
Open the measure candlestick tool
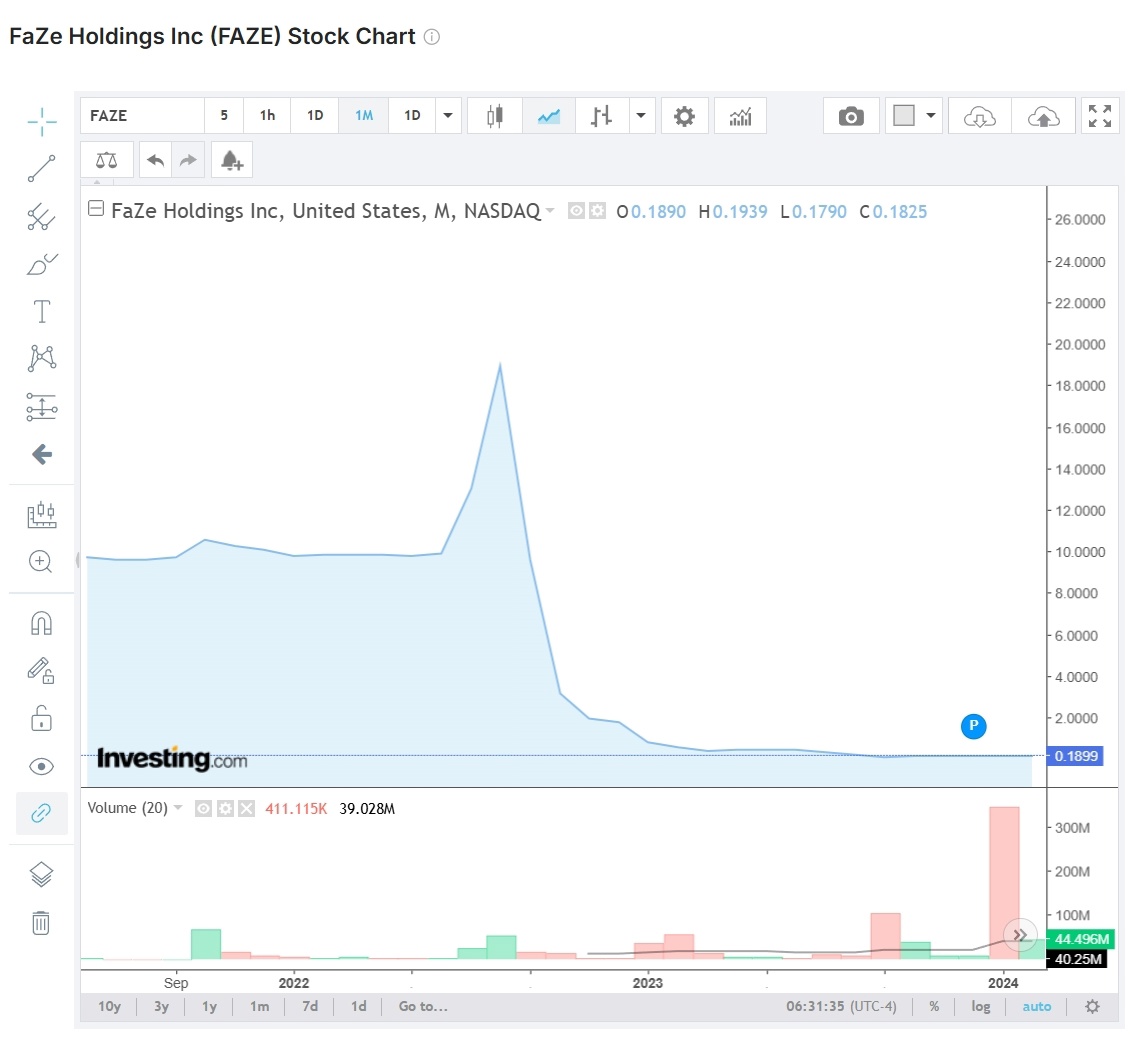coord(42,514)
